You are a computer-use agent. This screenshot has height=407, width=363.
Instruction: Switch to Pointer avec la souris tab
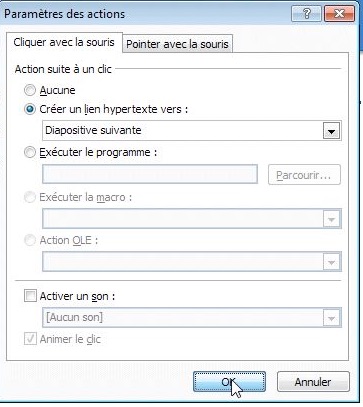point(177,44)
